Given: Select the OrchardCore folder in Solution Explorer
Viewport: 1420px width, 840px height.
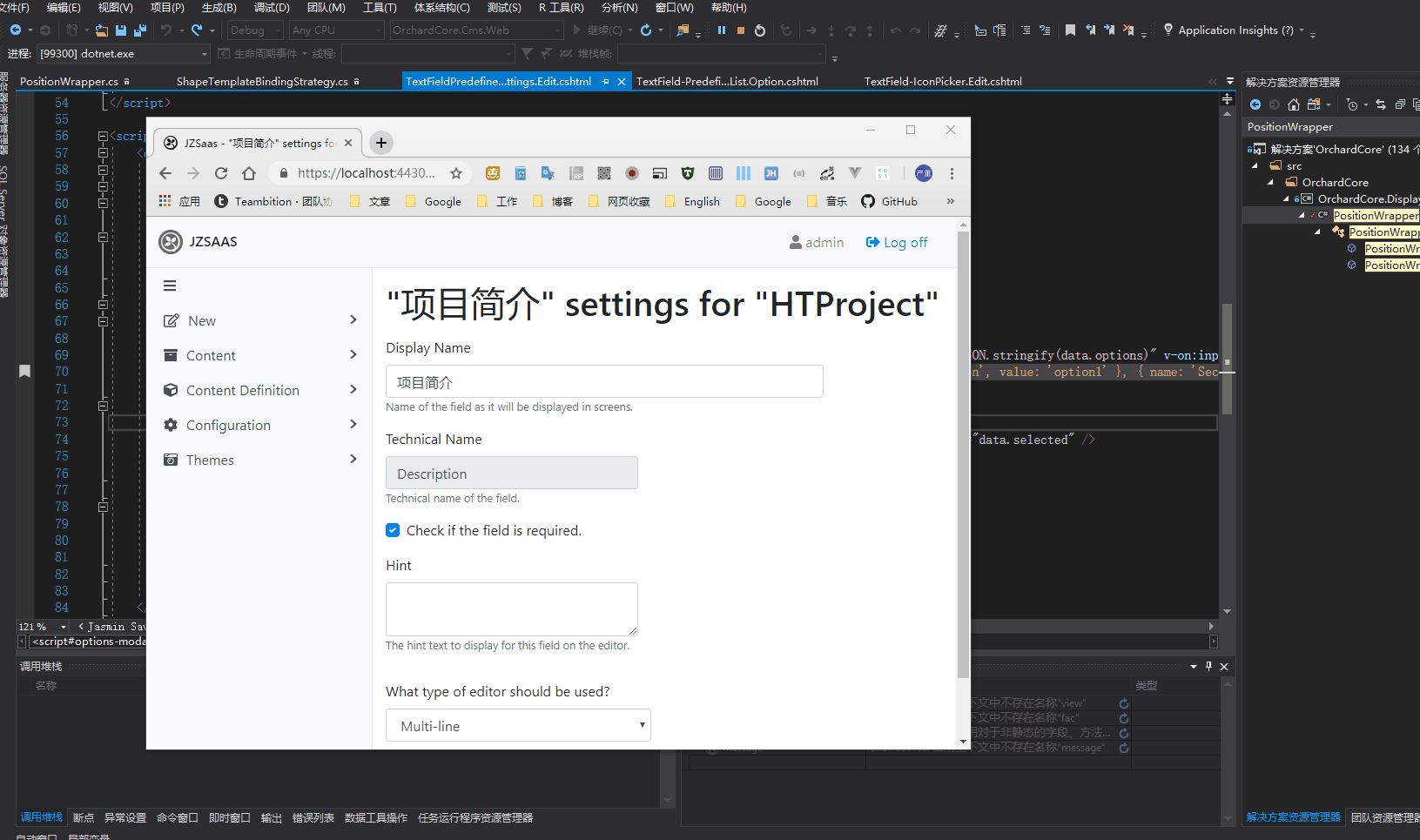Looking at the screenshot, I should 1335,182.
